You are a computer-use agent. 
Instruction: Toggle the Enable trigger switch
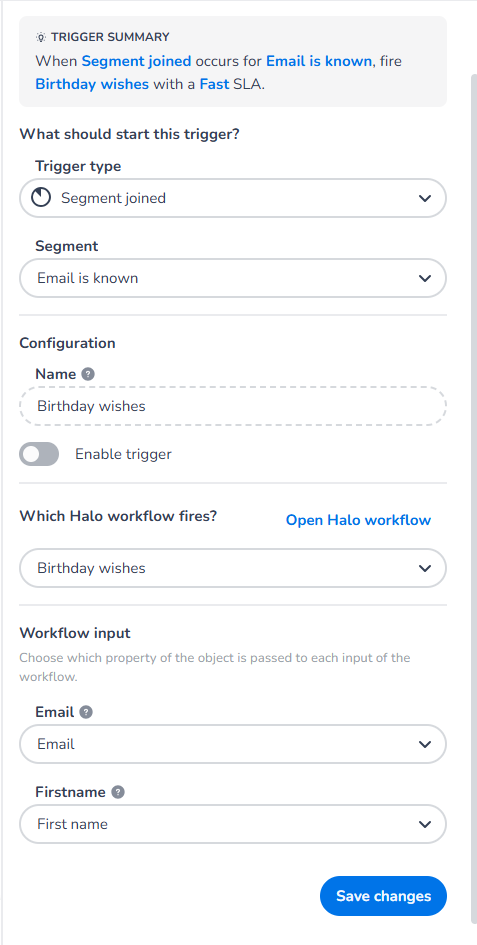click(x=39, y=454)
